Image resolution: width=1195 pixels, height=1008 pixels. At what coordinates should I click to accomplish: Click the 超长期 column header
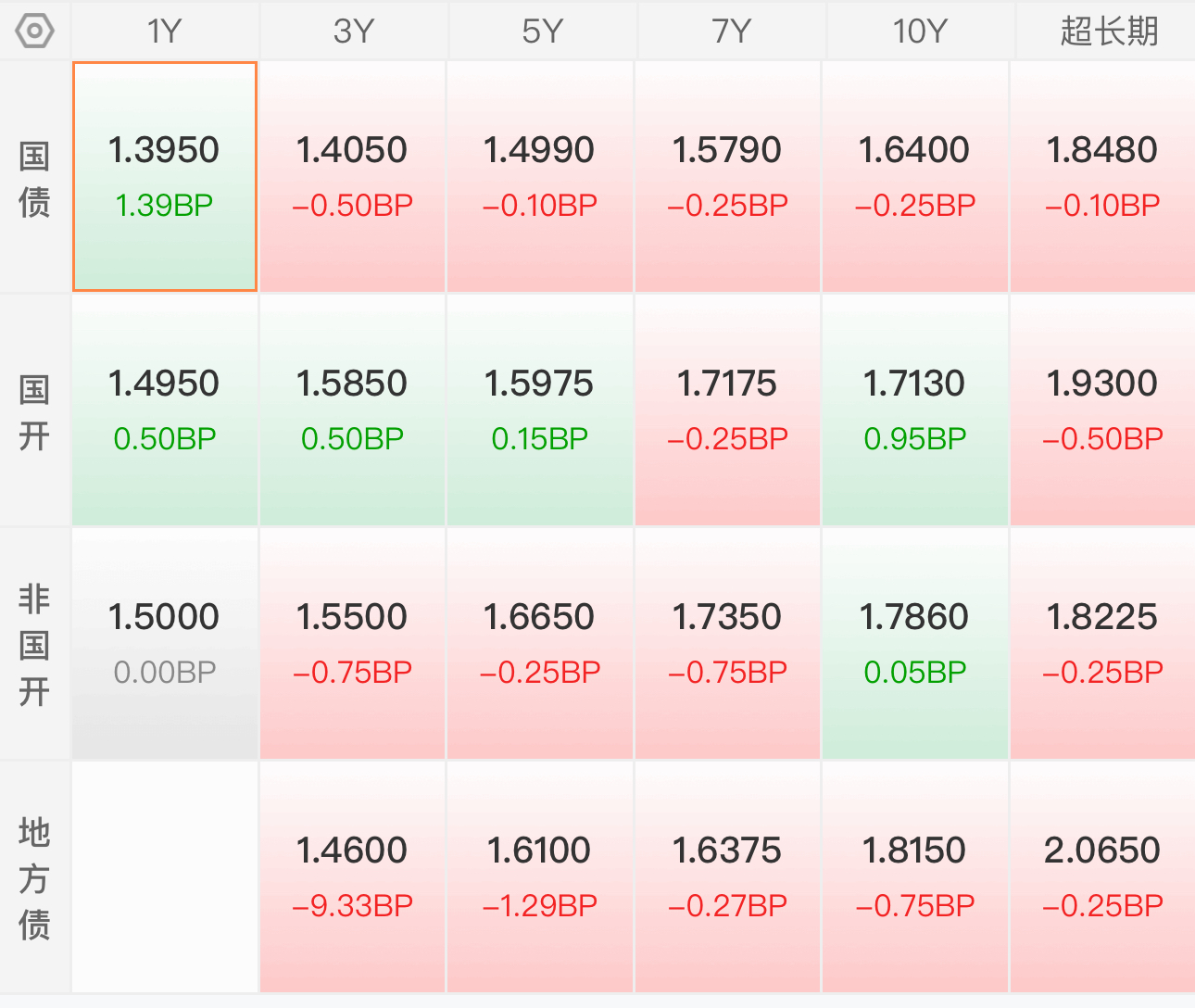(x=1108, y=31)
